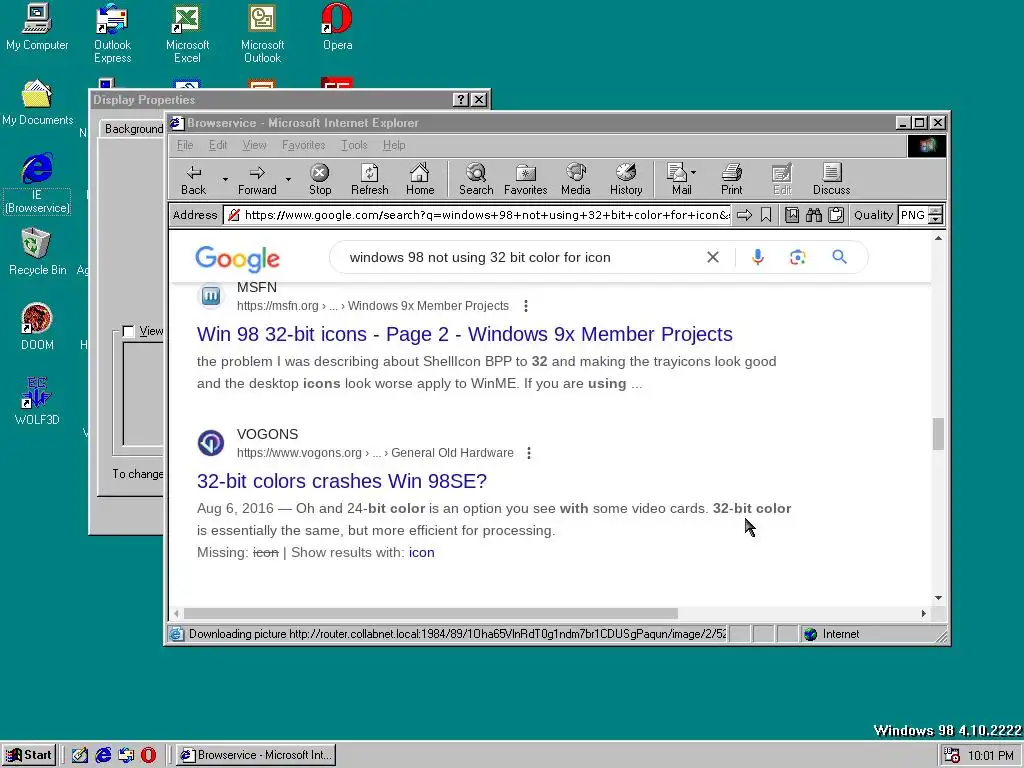Image resolution: width=1024 pixels, height=768 pixels.
Task: Select the WOLF3D desktop icon
Action: click(x=37, y=401)
